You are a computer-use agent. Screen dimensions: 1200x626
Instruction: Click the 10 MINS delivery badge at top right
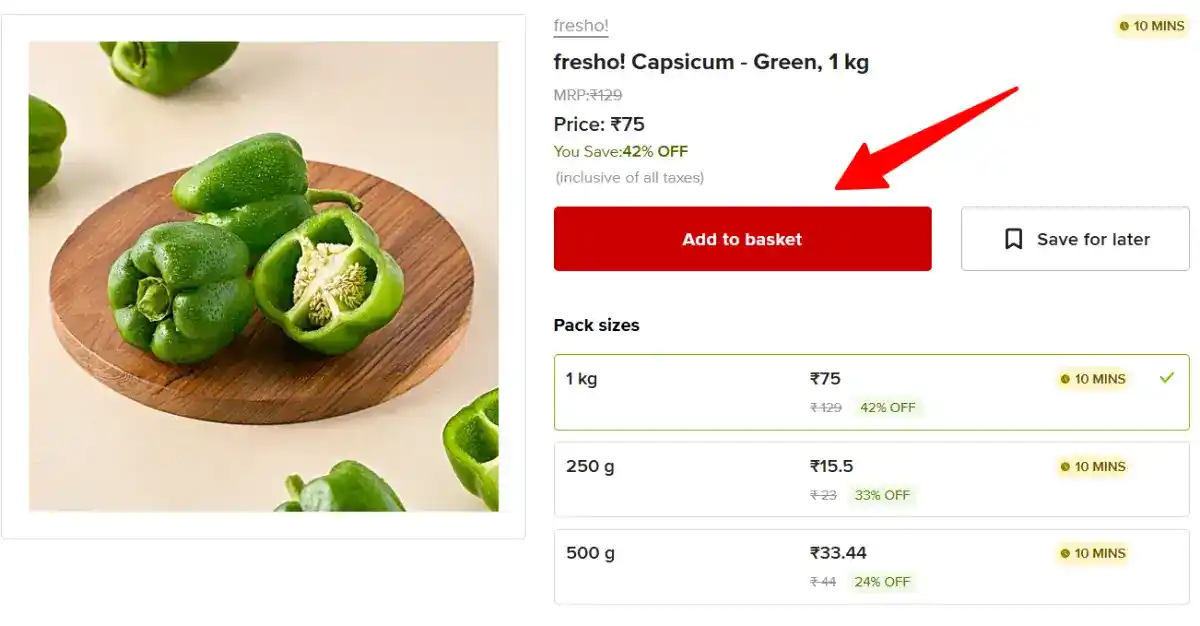click(x=1152, y=27)
